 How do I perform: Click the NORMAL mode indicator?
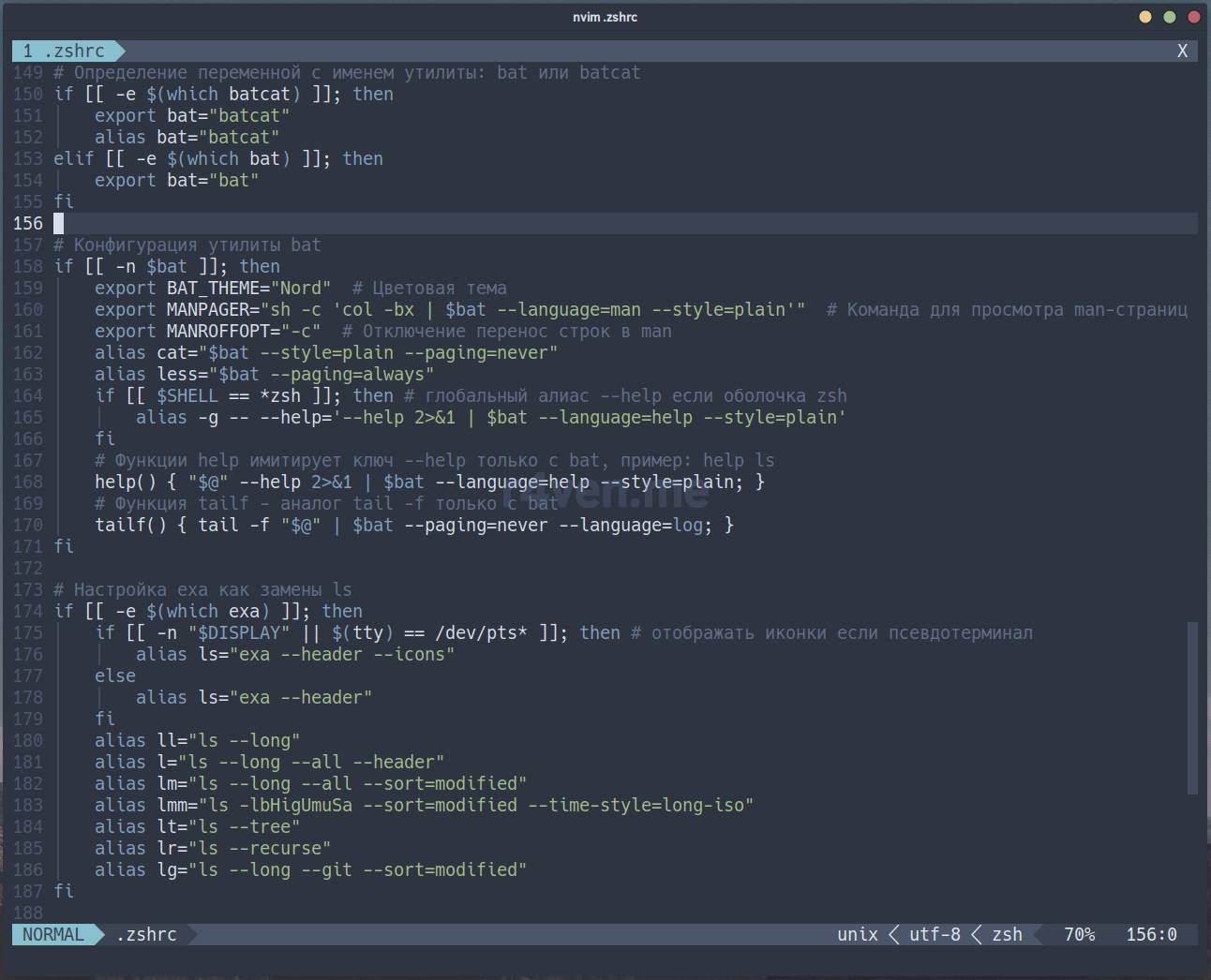[x=53, y=934]
